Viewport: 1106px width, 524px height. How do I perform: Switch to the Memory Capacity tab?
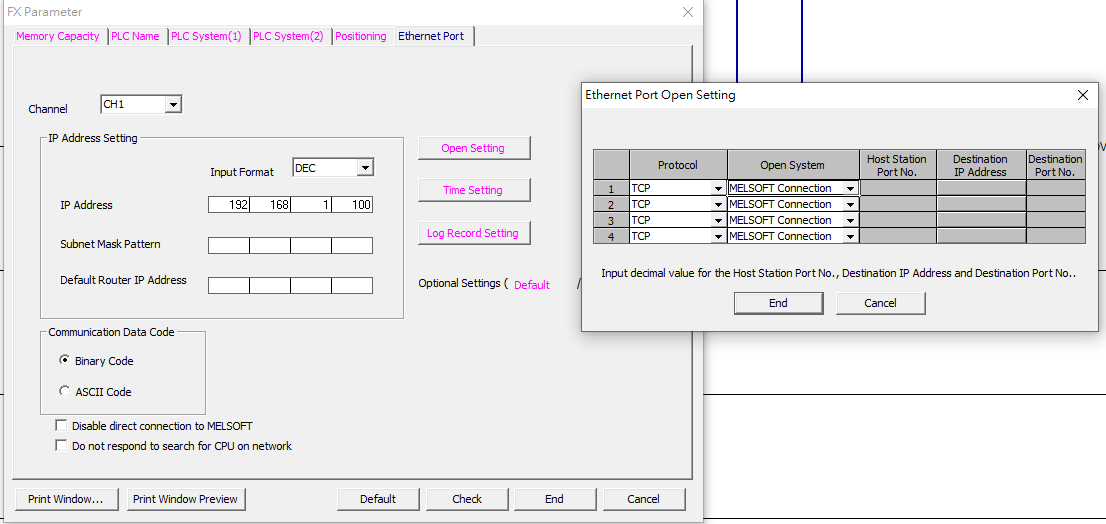(x=58, y=36)
